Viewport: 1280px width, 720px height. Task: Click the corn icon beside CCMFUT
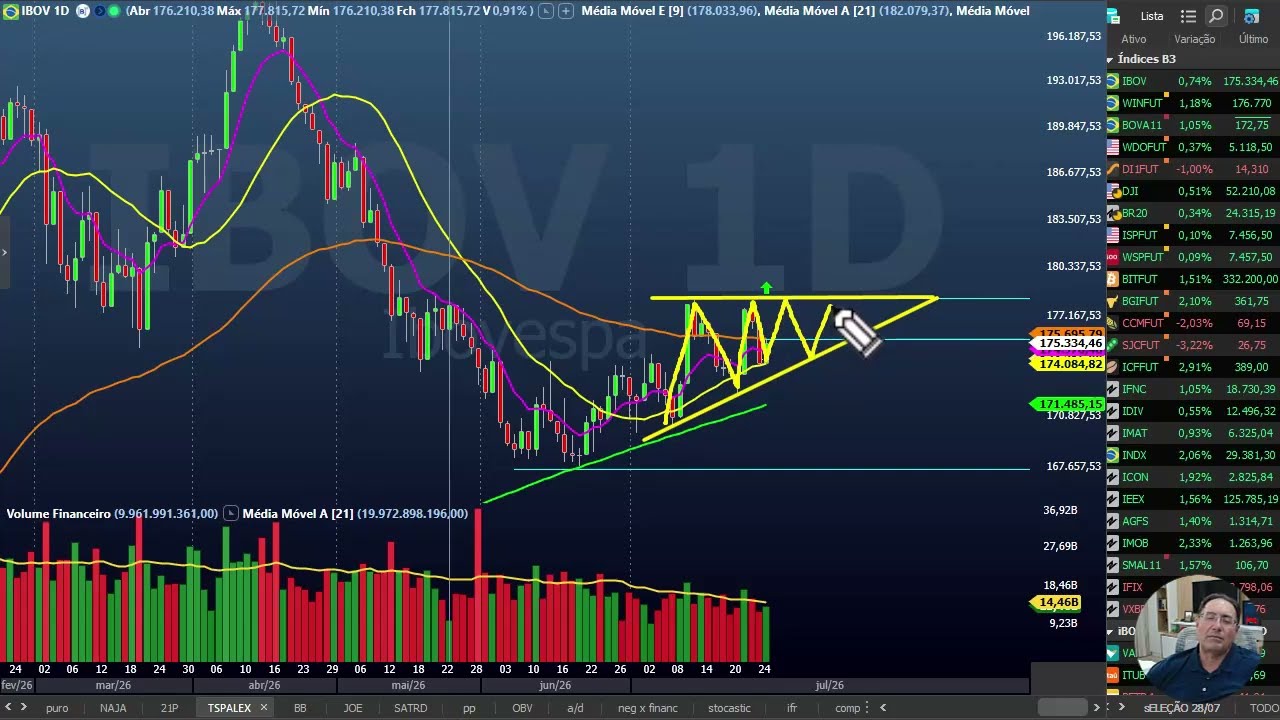[x=1113, y=323]
